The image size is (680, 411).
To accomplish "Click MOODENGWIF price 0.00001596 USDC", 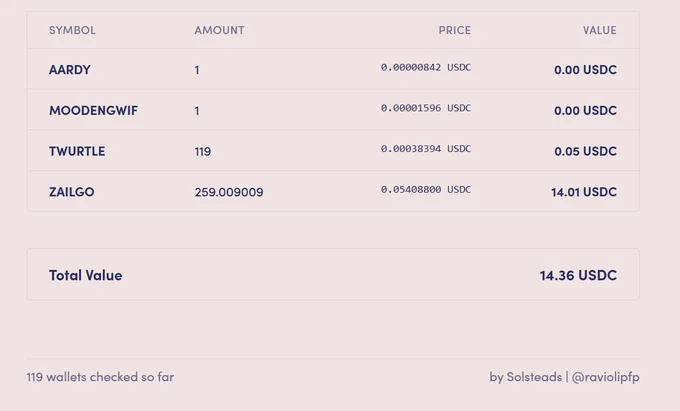I will pos(426,108).
